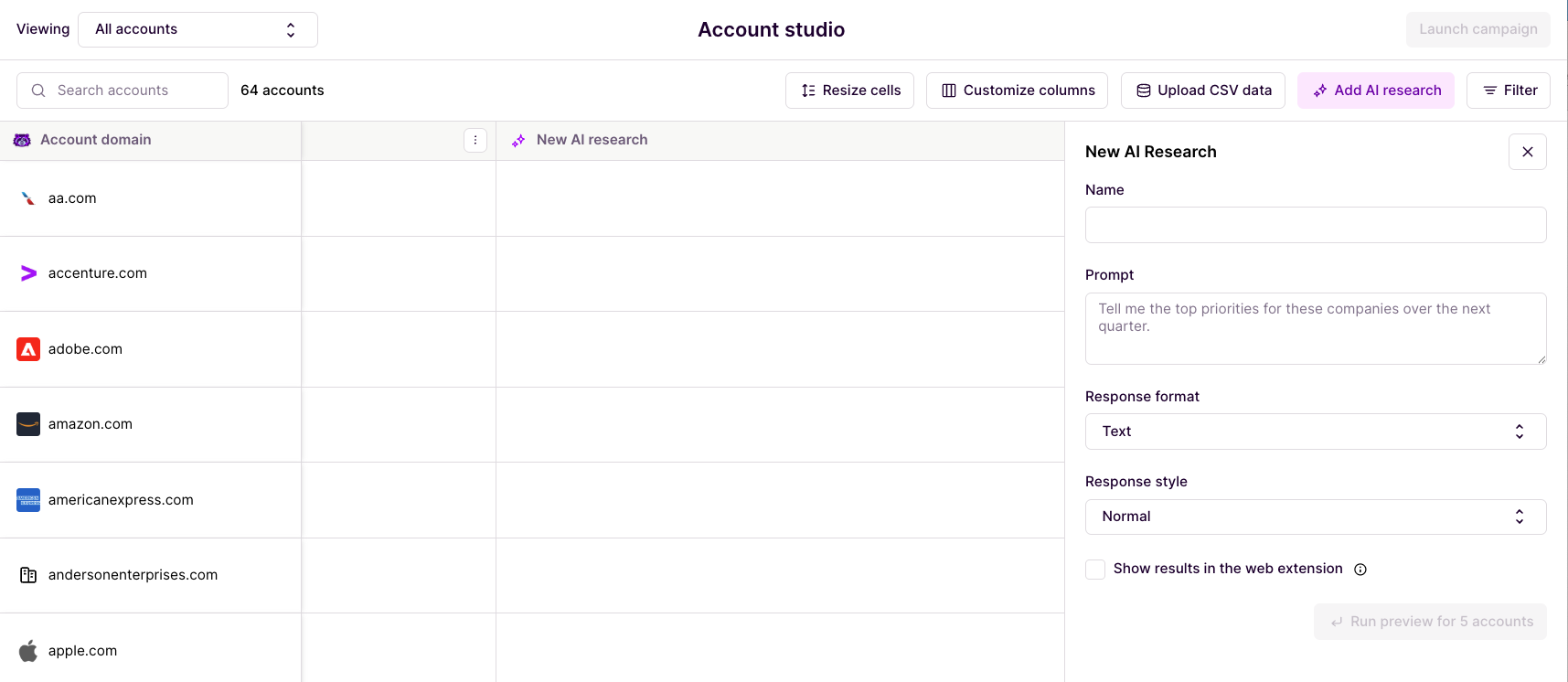Click into the Prompt text area
This screenshot has width=1568, height=682.
[1315, 328]
